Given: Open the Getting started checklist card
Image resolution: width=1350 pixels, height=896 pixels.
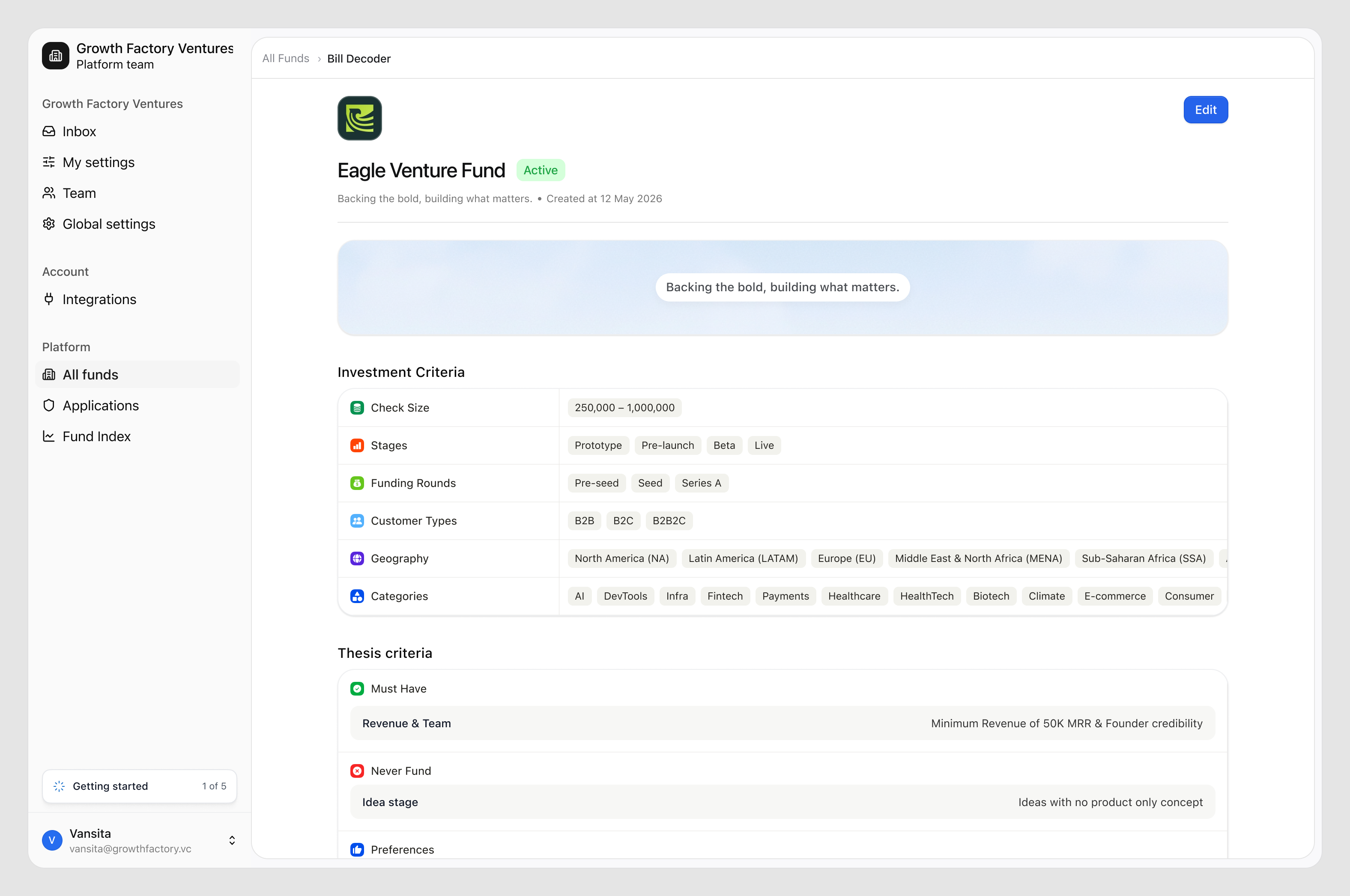Looking at the screenshot, I should pos(139,786).
